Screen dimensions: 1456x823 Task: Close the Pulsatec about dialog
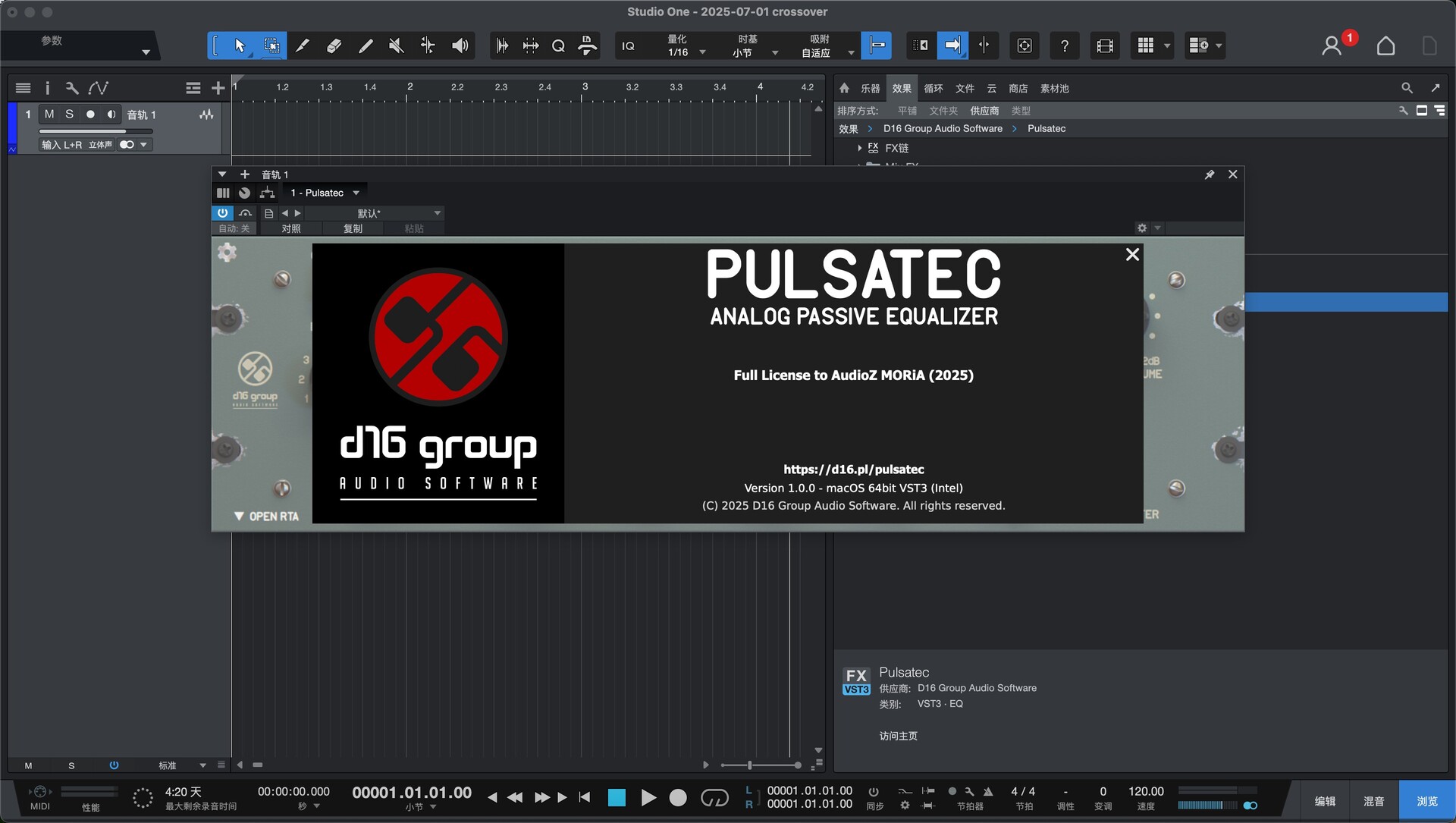1132,255
